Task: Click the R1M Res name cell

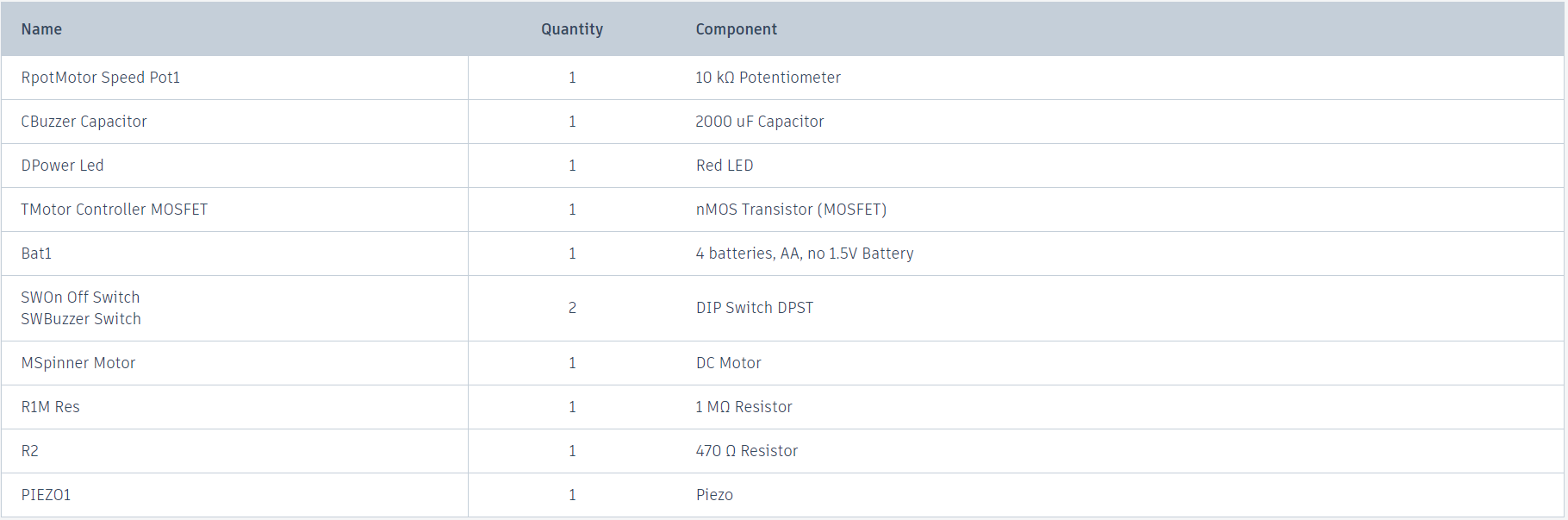Action: coord(50,407)
